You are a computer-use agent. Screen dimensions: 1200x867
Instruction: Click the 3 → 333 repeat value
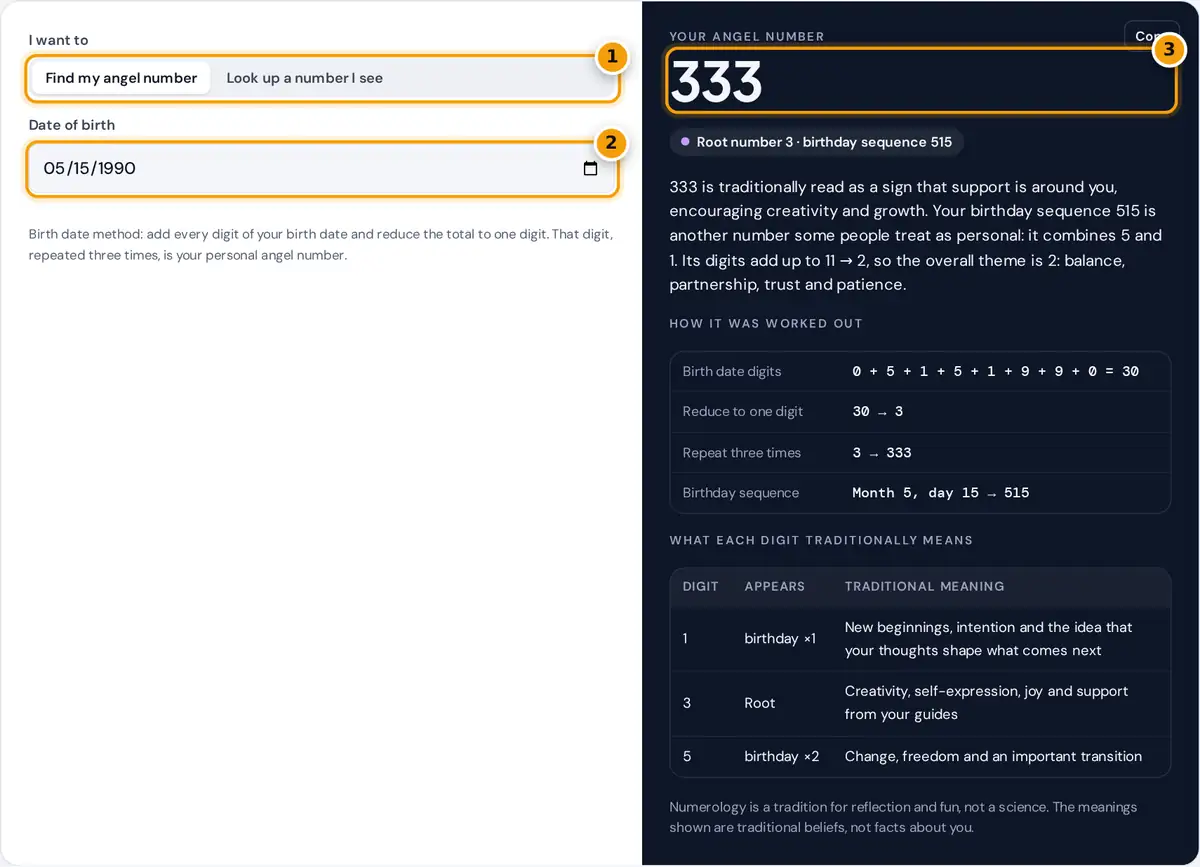[882, 453]
